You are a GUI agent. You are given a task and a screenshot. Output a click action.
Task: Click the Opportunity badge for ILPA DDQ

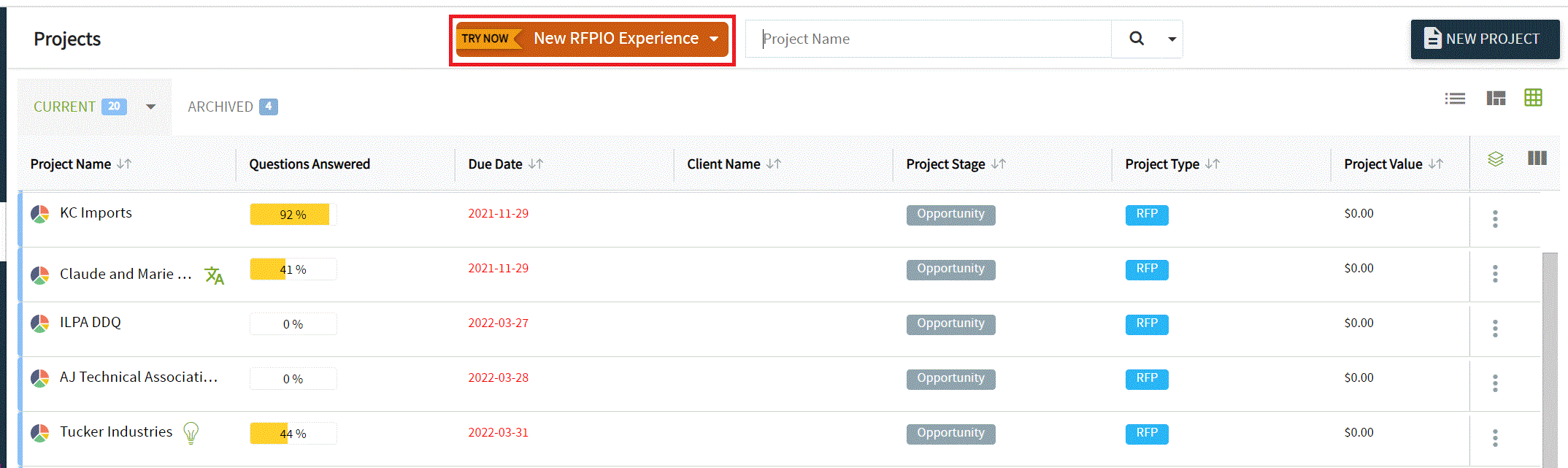pos(951,324)
